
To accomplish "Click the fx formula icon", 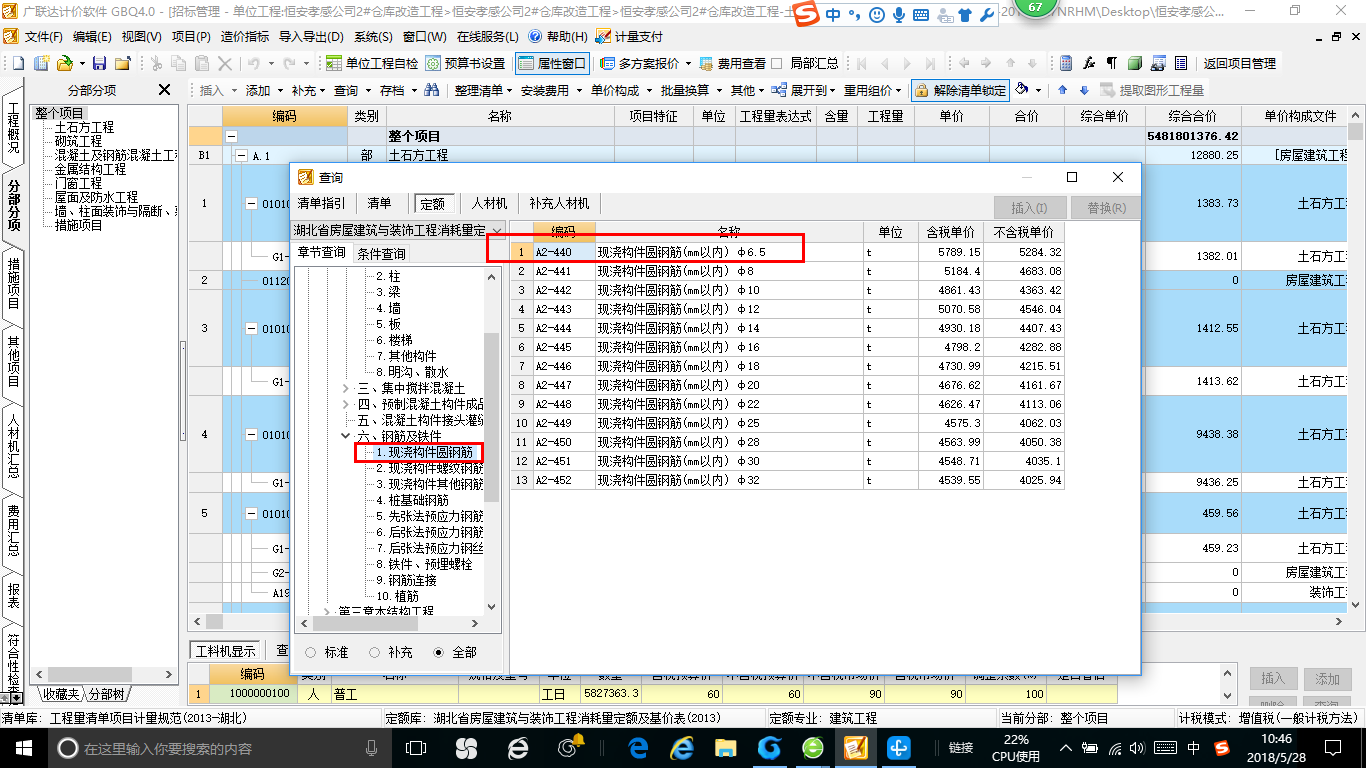I will 1089,63.
